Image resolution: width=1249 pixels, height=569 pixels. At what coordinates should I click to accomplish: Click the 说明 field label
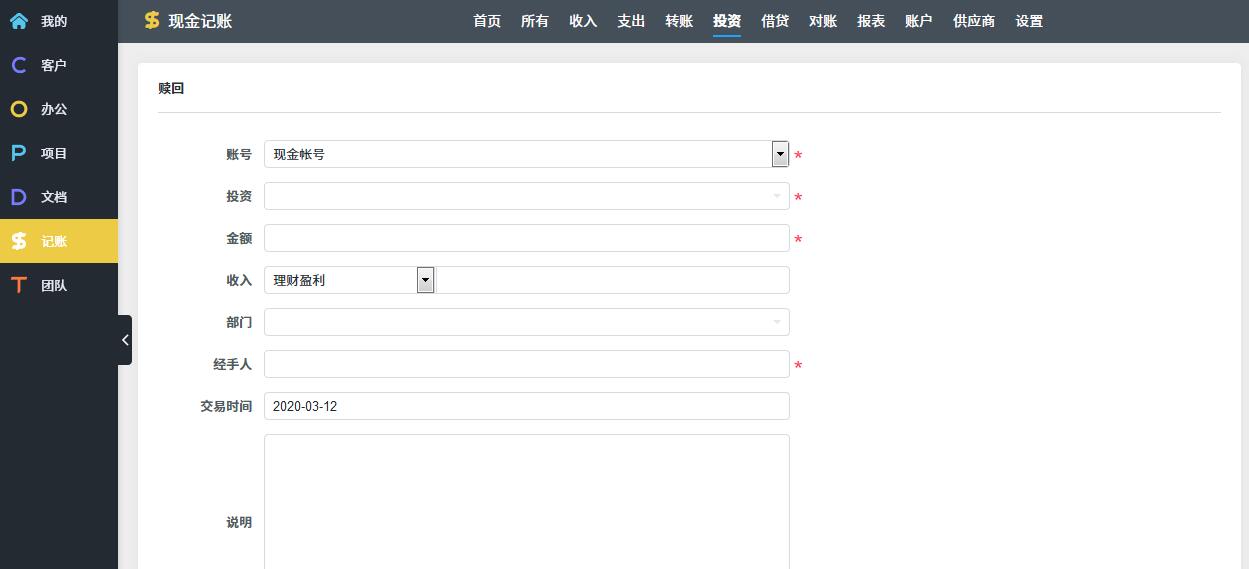click(239, 522)
